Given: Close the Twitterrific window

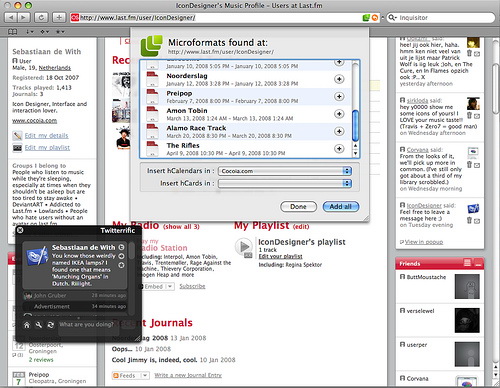Looking at the screenshot, I should coord(20,230).
